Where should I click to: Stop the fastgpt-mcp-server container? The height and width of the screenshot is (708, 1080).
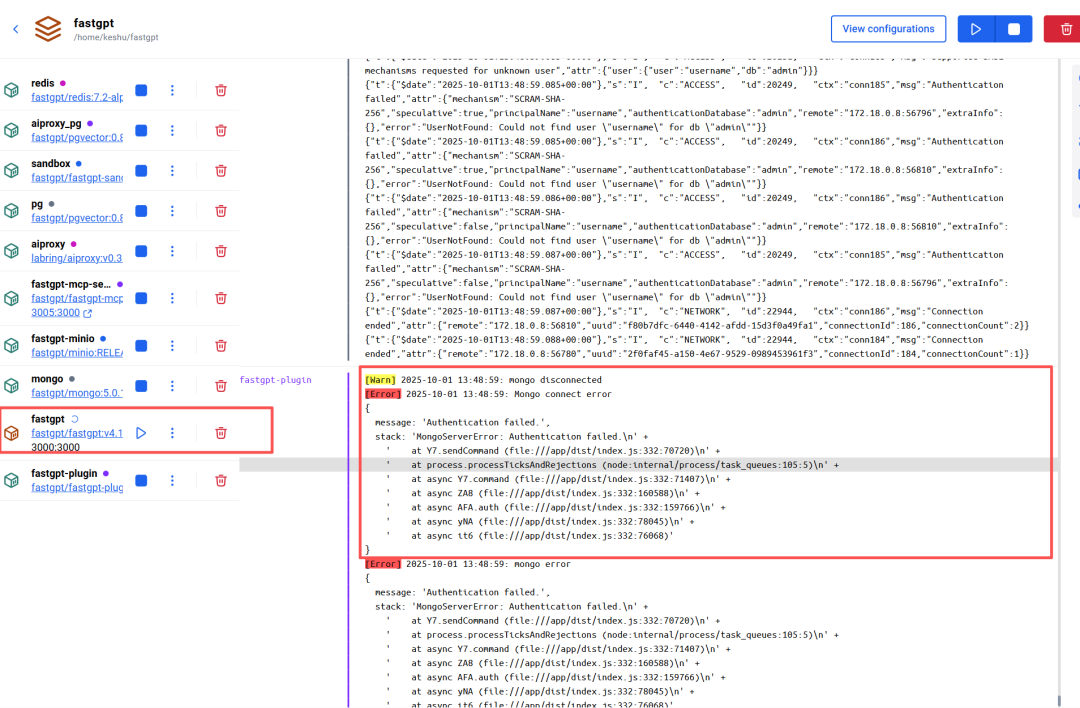point(141,298)
